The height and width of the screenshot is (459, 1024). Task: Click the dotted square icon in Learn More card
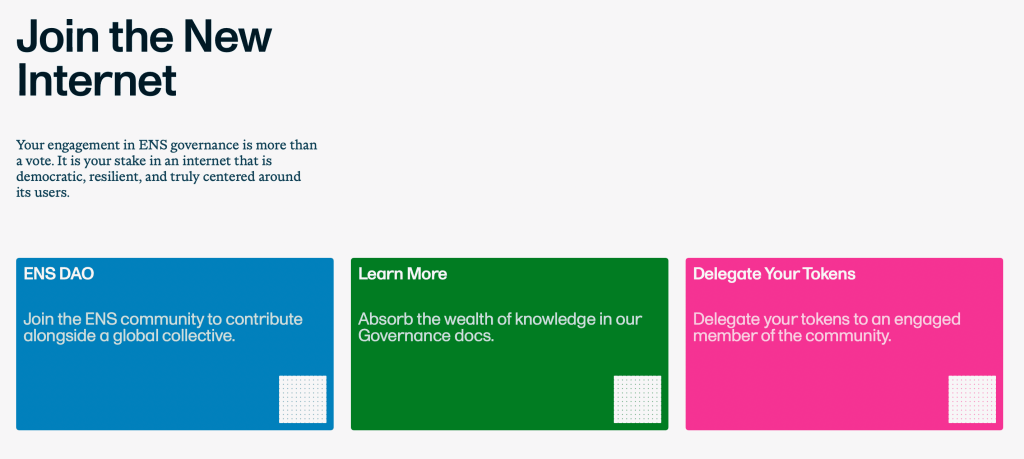[x=637, y=399]
